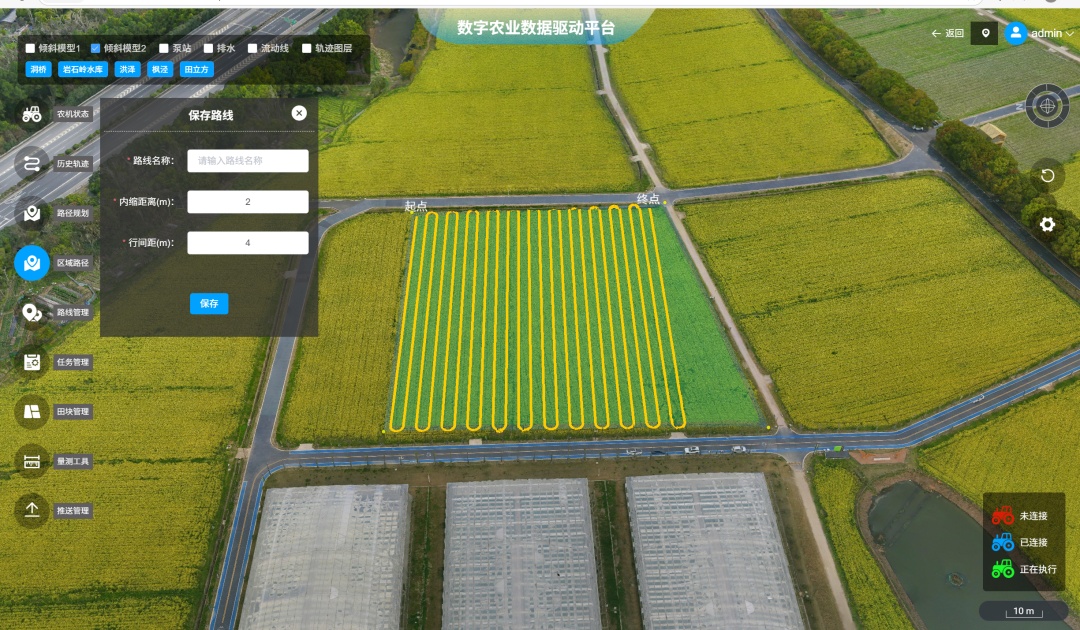Switch to the 路线管理 menu label
The image size is (1080, 630).
[x=73, y=313]
